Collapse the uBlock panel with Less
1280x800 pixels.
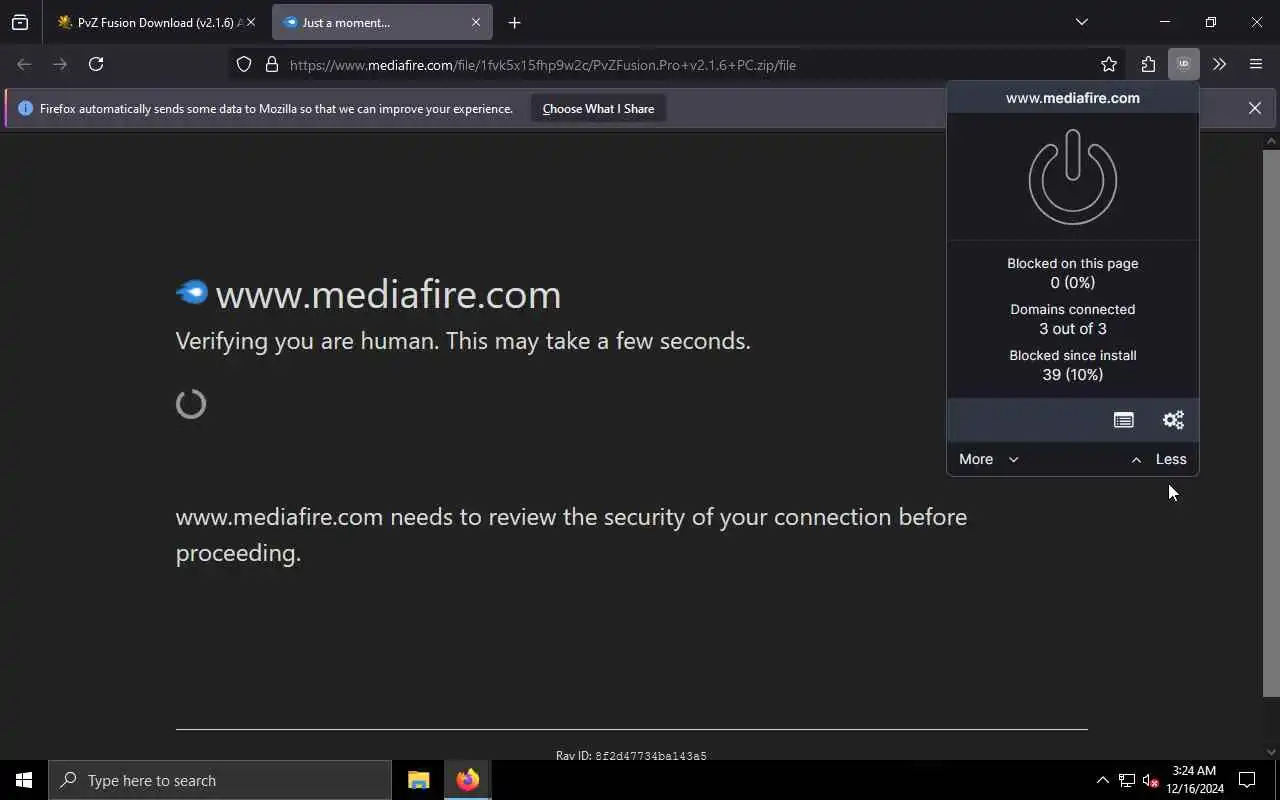pyautogui.click(x=1158, y=459)
